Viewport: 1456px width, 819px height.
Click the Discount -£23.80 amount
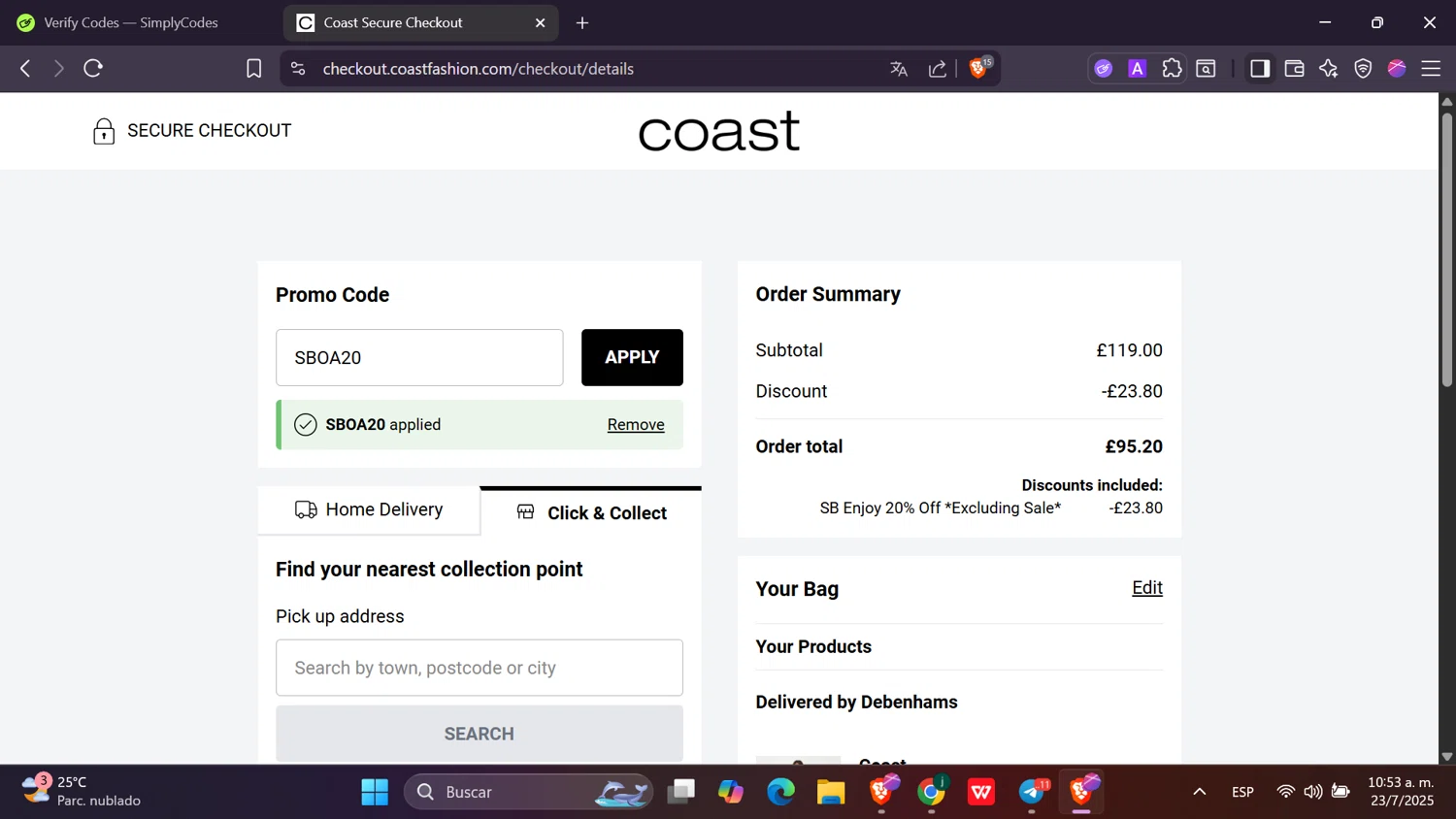[1132, 391]
